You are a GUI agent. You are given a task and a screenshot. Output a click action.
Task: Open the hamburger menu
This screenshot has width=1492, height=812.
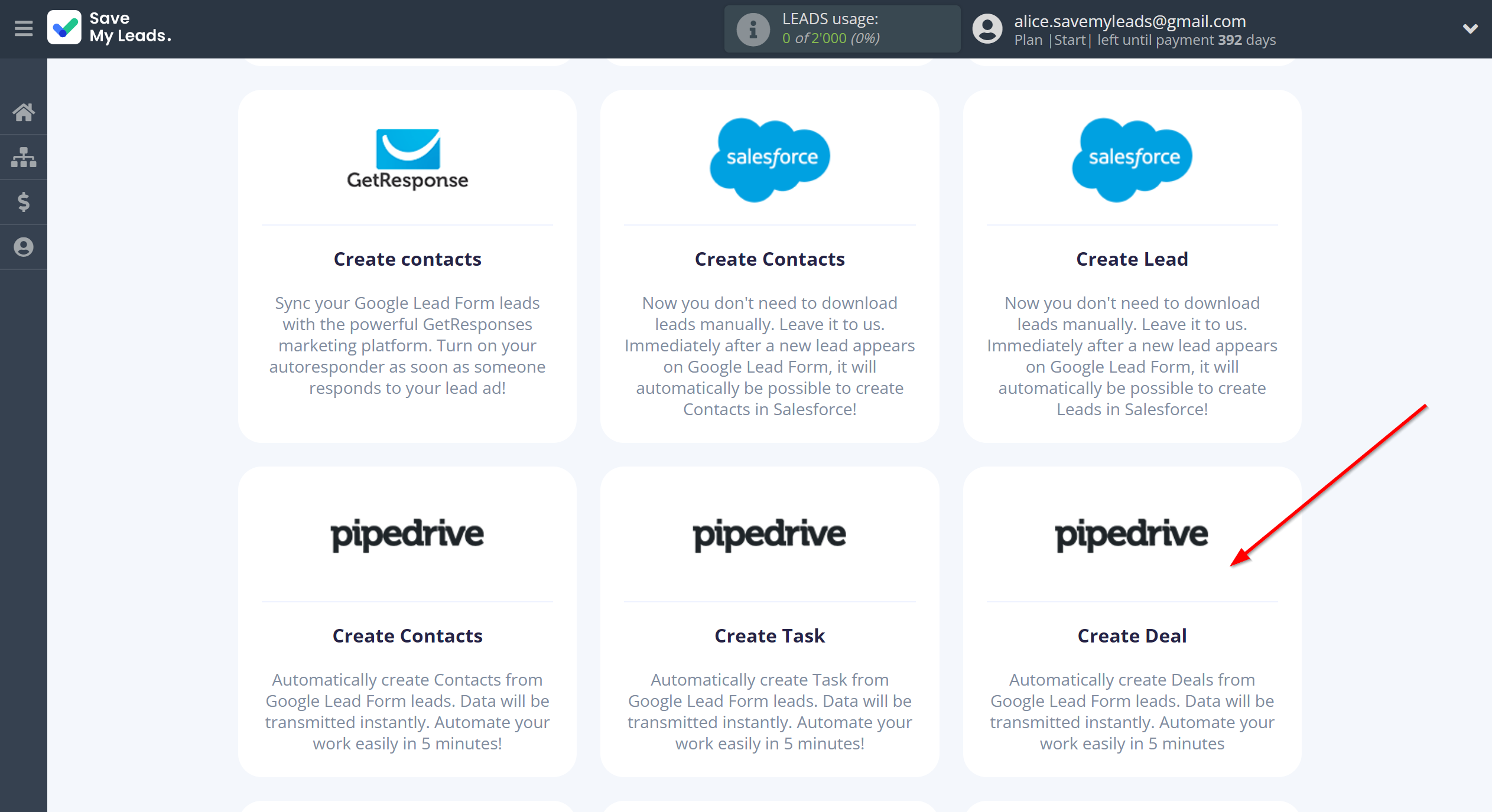(24, 28)
